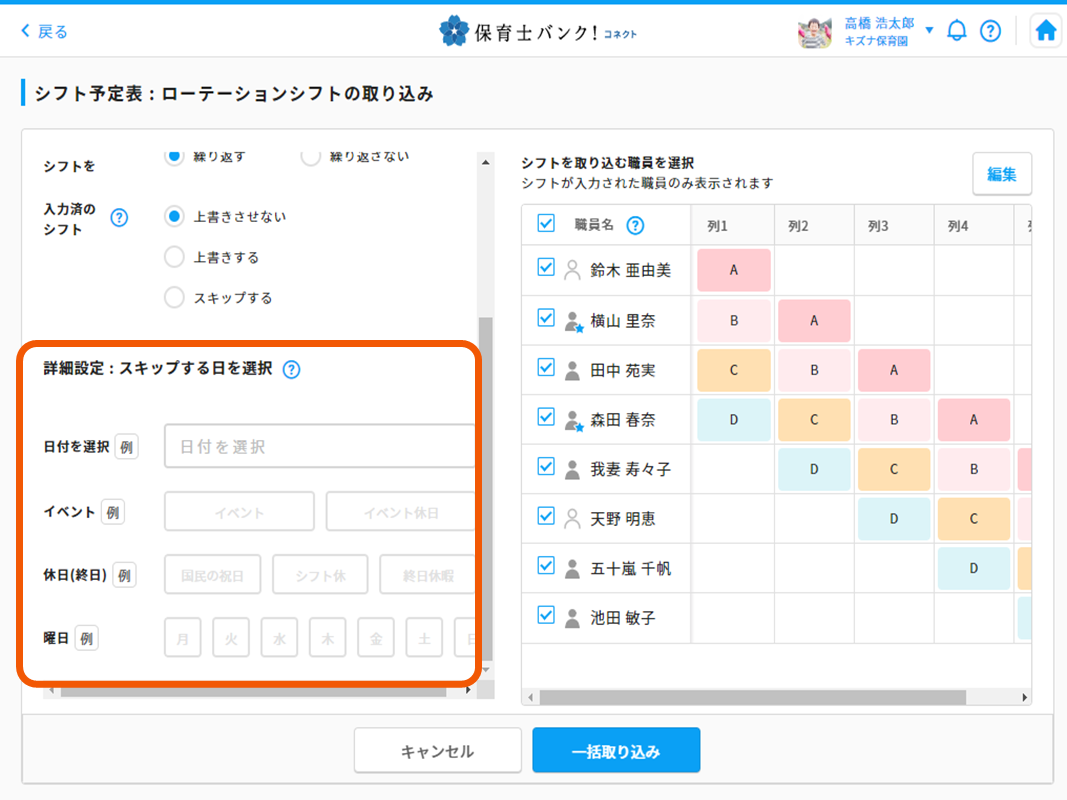1067x800 pixels.
Task: Click help icon next to 入力済のシフト
Action: (x=119, y=218)
